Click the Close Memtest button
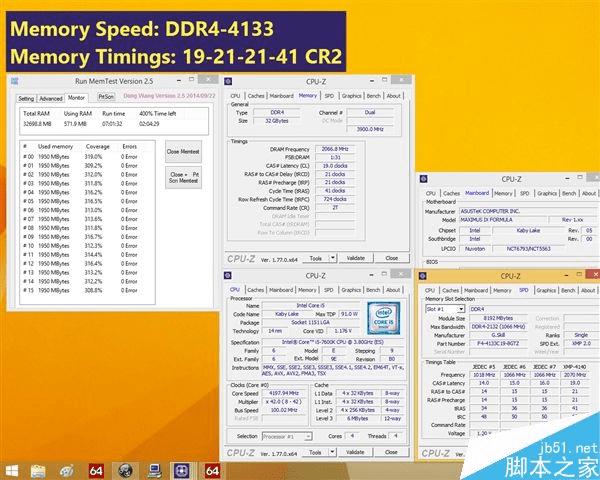Viewport: 600px width, 480px height. click(183, 152)
